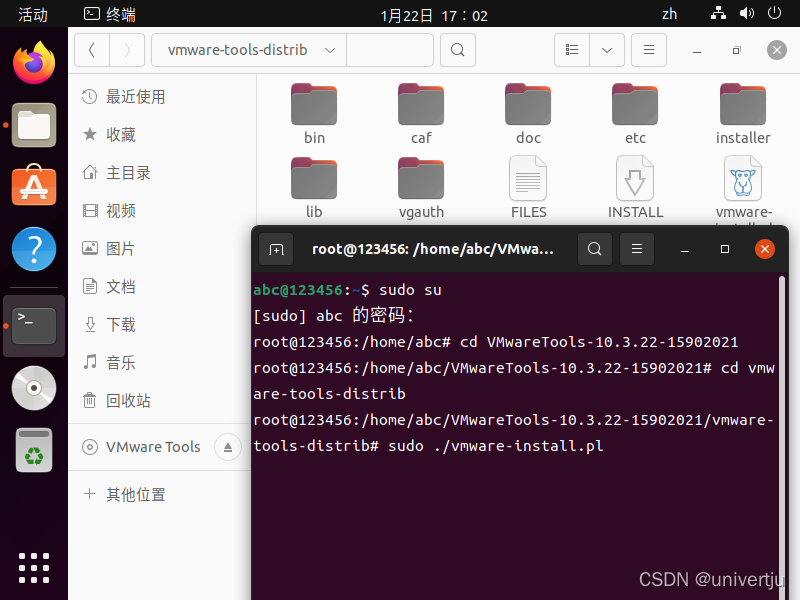Show applications grid
Screen dimensions: 800x600
34,568
